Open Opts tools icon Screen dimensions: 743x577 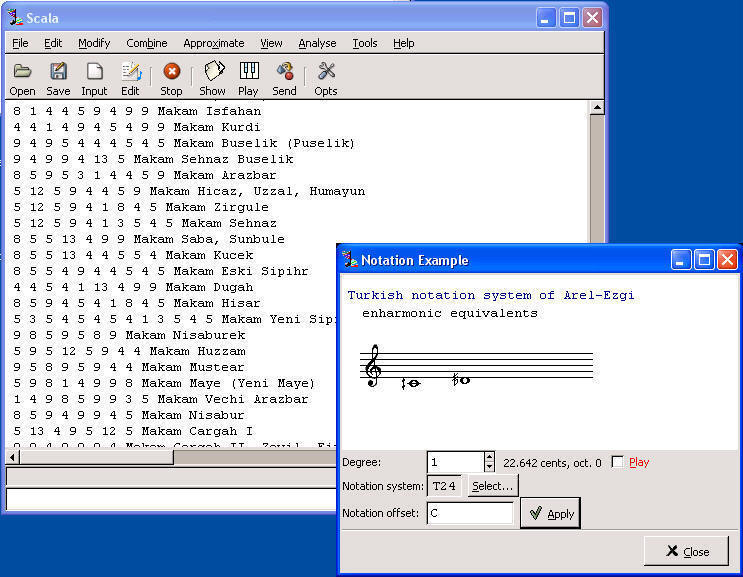326,78
